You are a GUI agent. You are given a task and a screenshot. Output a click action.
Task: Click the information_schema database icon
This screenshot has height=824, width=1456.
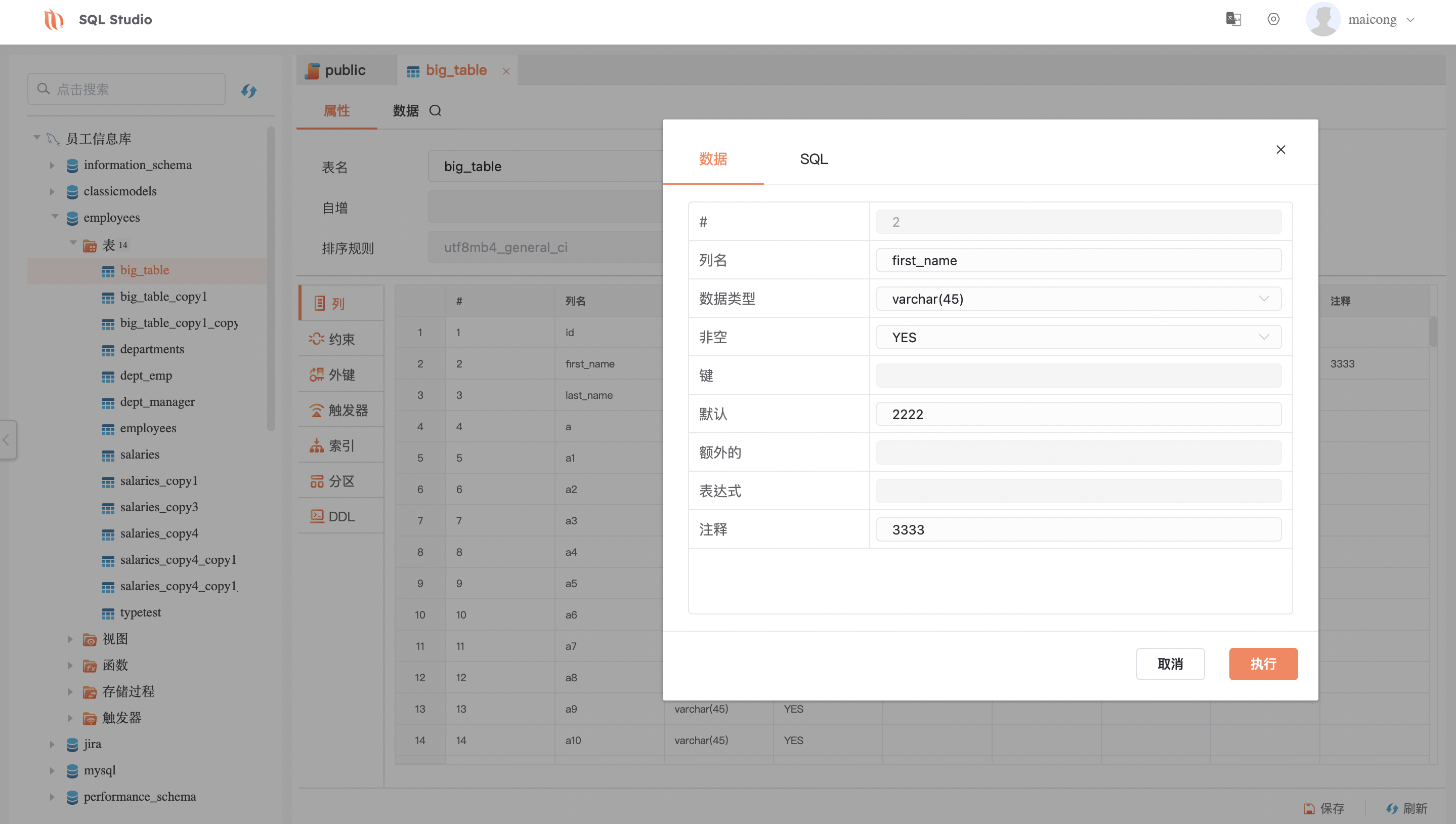tap(72, 165)
